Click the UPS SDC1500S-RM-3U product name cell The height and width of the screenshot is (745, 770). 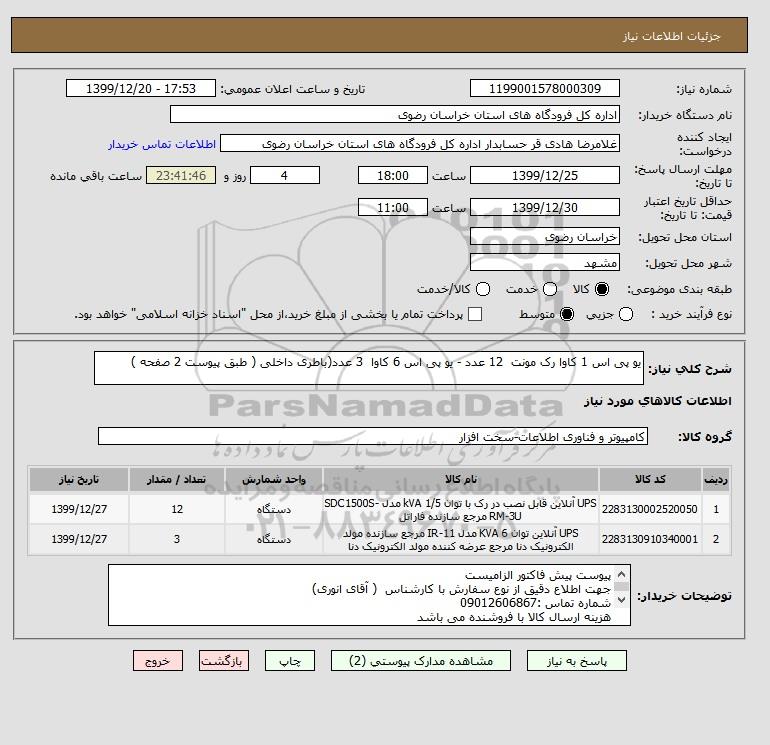coord(461,509)
